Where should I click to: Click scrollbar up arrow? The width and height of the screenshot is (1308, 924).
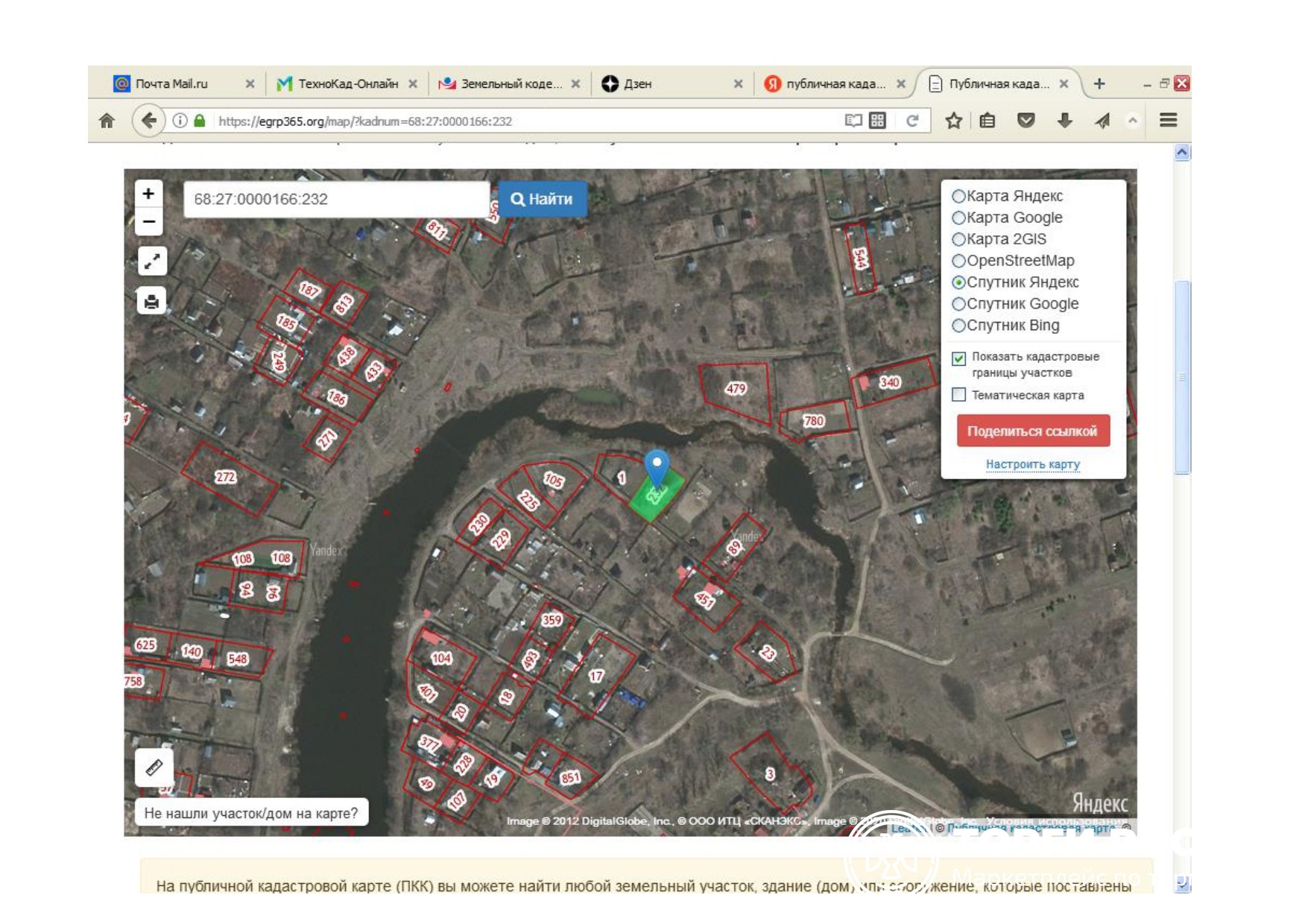(1182, 153)
